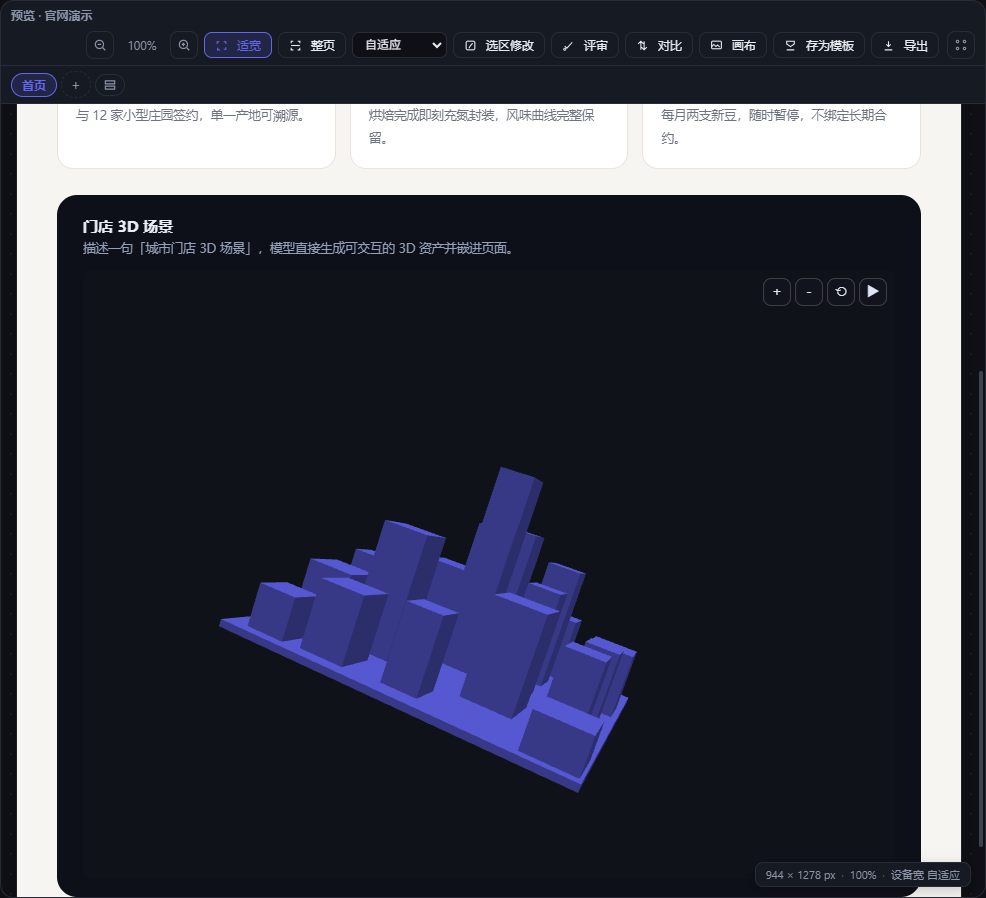Reset the 3D scene view rotation
Viewport: 986px width, 898px height.
coord(841,292)
